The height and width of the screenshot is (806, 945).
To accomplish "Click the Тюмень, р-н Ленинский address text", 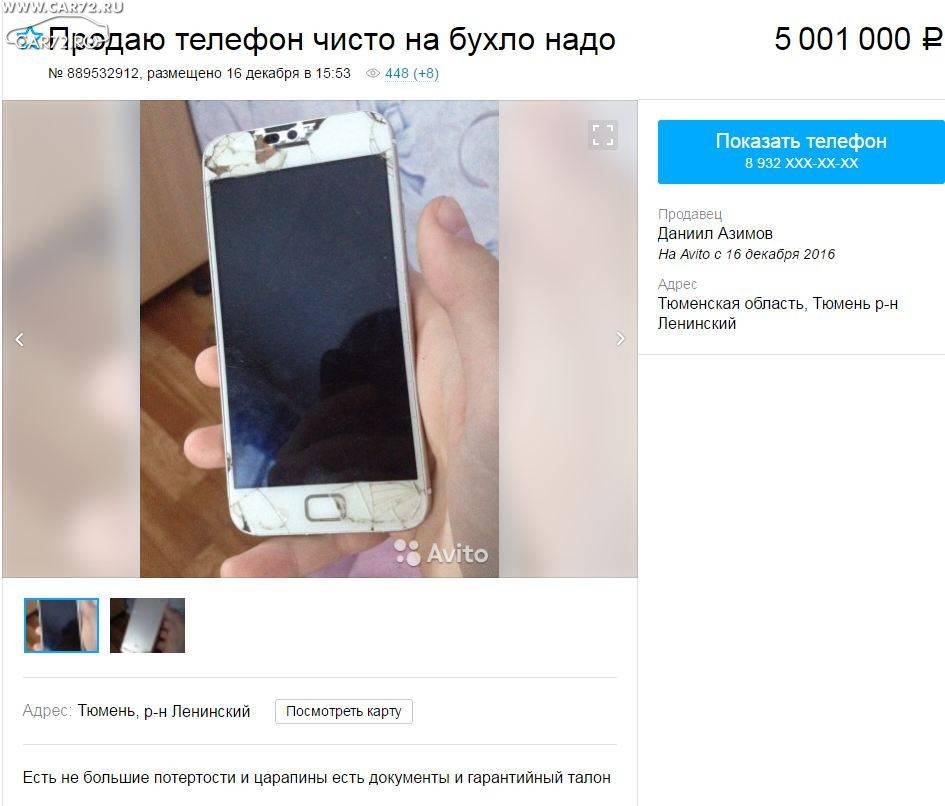I will point(163,711).
